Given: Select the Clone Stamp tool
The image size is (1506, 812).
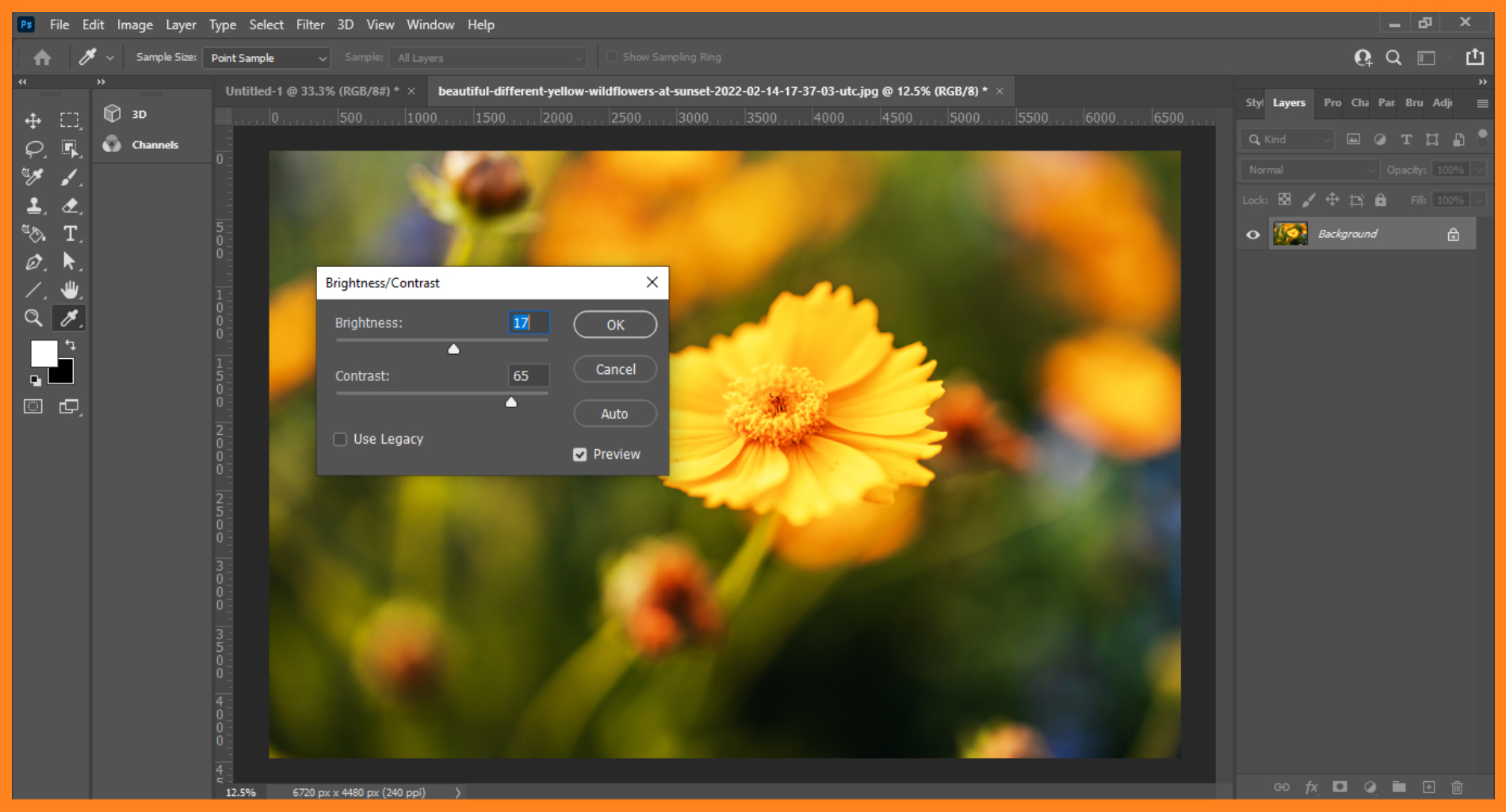Looking at the screenshot, I should (33, 205).
